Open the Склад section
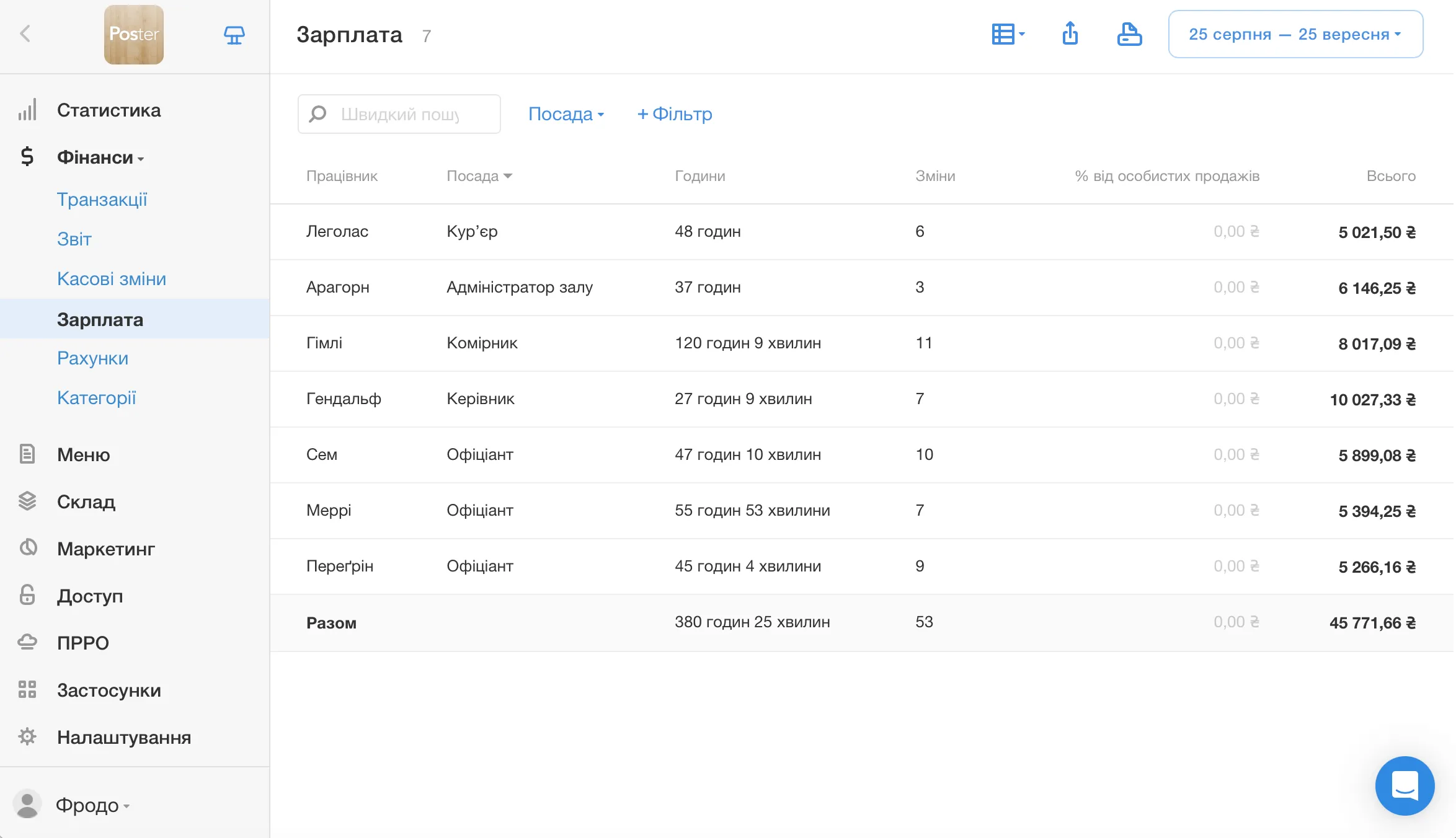The height and width of the screenshot is (838, 1456). (x=86, y=501)
